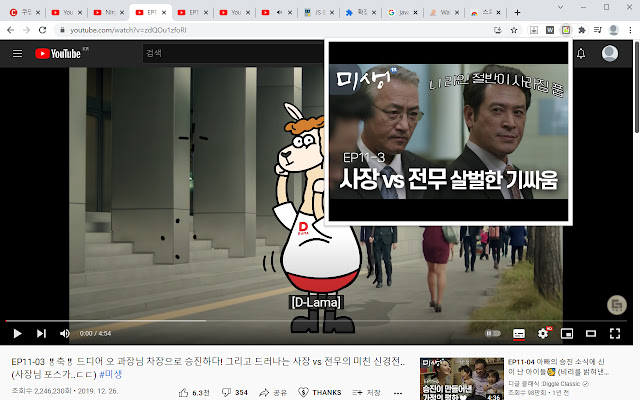This screenshot has height=400, width=640.
Task: Seek on the video progress bar
Action: click(x=316, y=321)
